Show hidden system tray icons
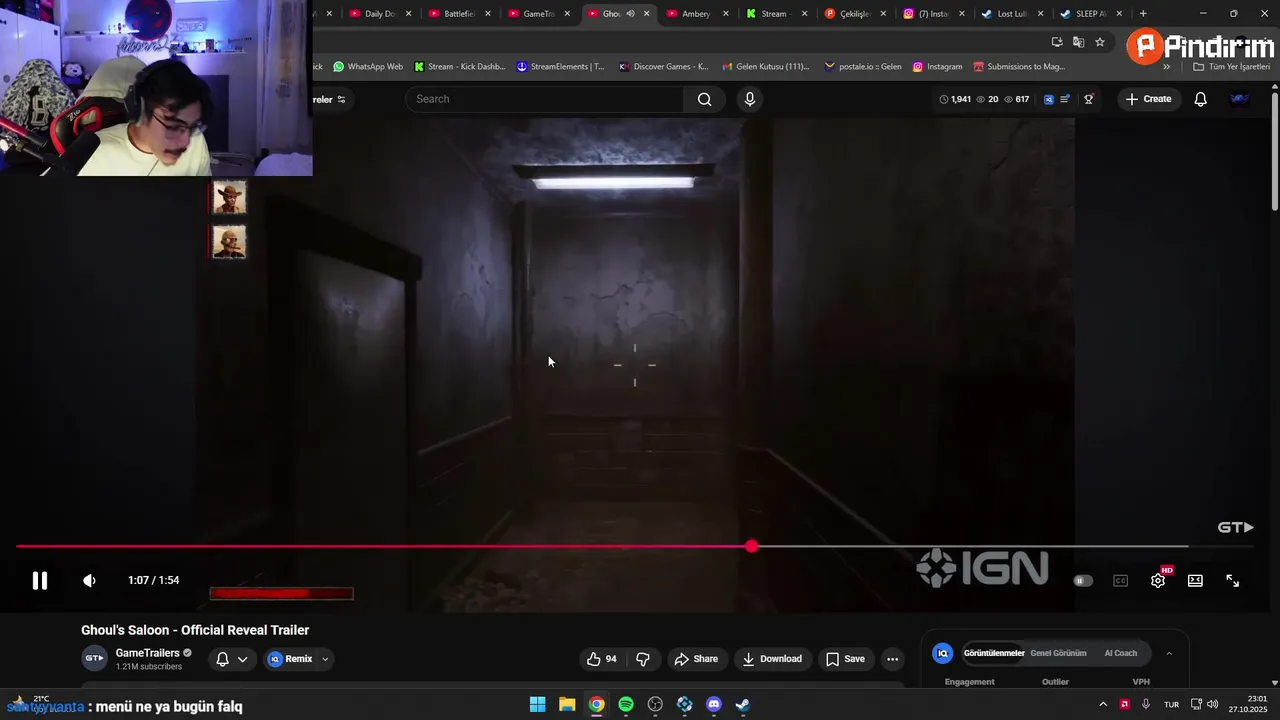The height and width of the screenshot is (720, 1280). coord(1103,704)
